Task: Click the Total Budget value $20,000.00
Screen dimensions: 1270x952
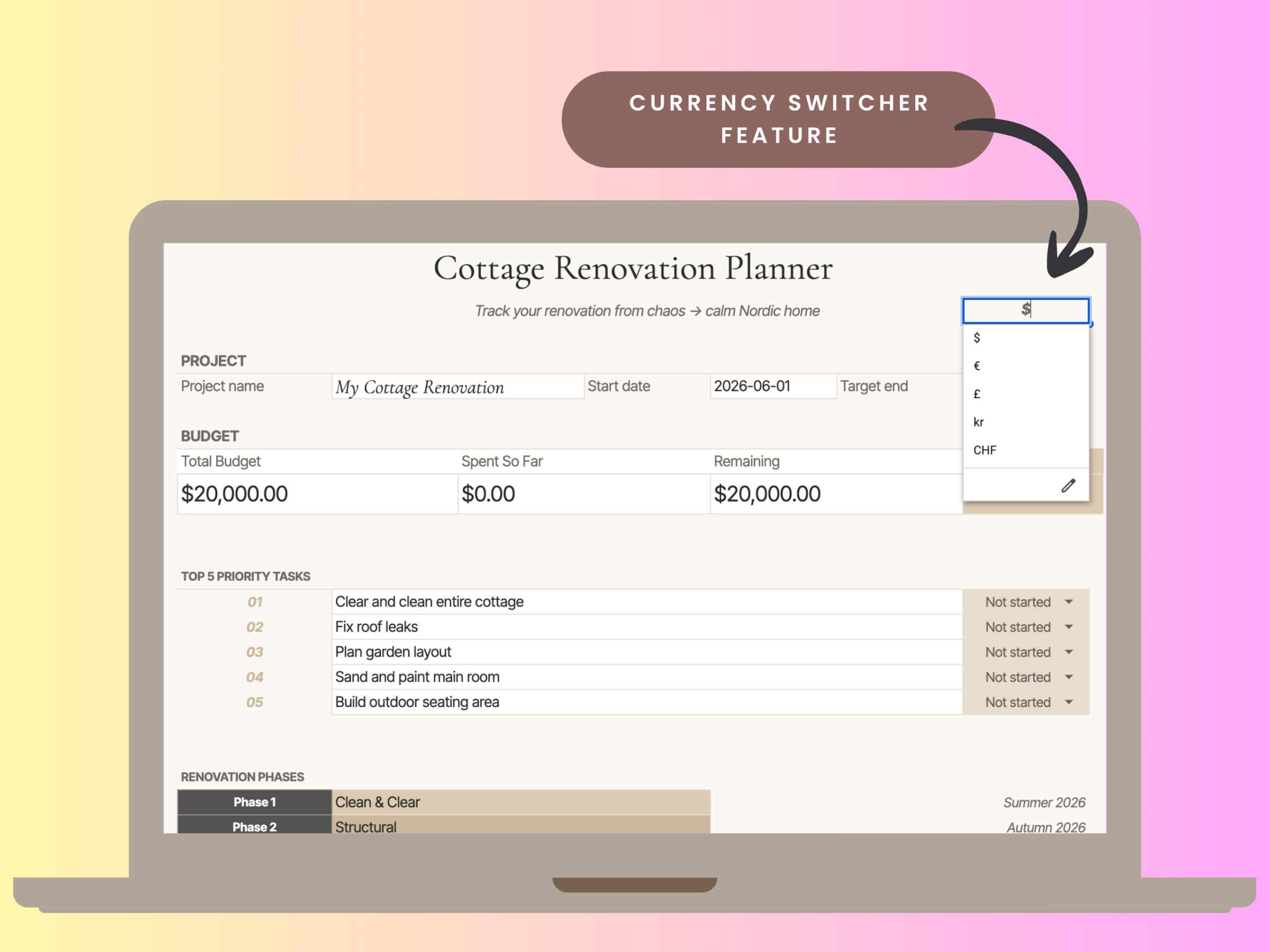Action: pos(317,494)
